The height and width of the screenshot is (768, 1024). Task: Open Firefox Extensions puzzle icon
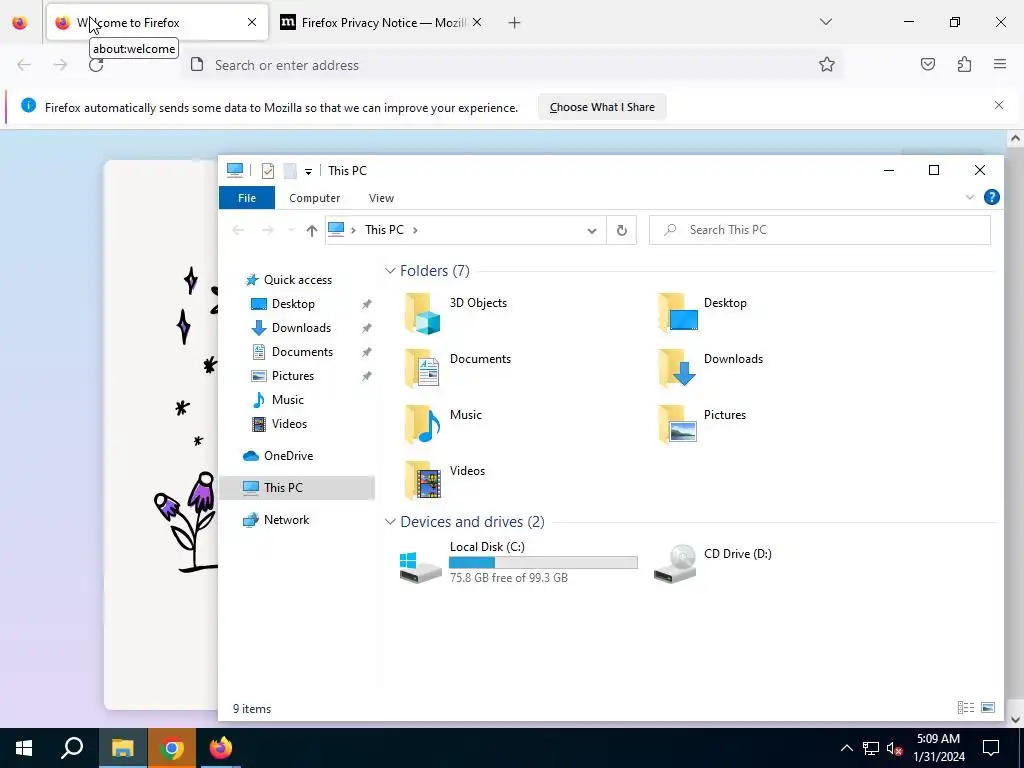point(964,64)
